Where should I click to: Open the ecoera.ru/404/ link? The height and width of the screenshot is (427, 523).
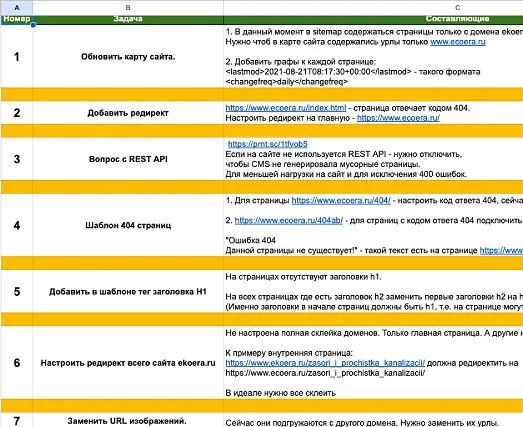341,201
